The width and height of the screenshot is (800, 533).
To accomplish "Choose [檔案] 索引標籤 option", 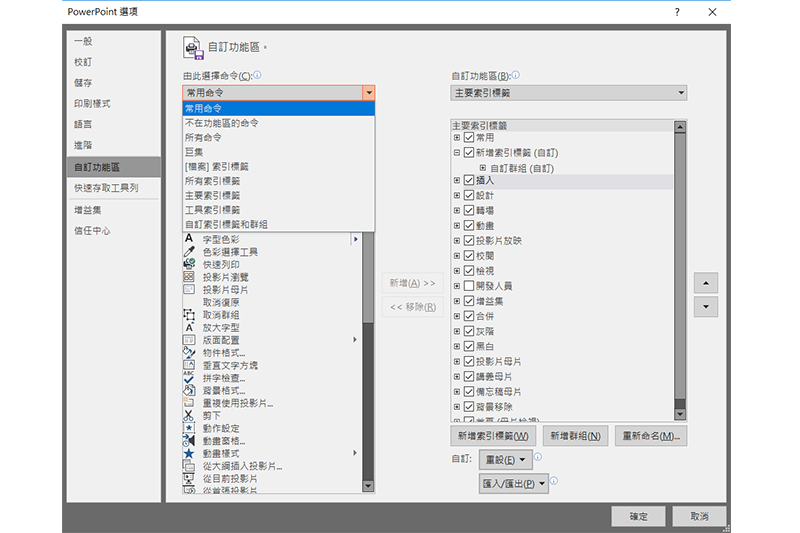I will [x=279, y=166].
